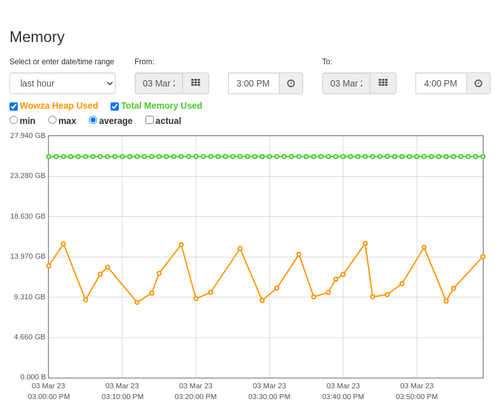
Task: Click the '18.630 GB' axis label
Action: (x=28, y=216)
